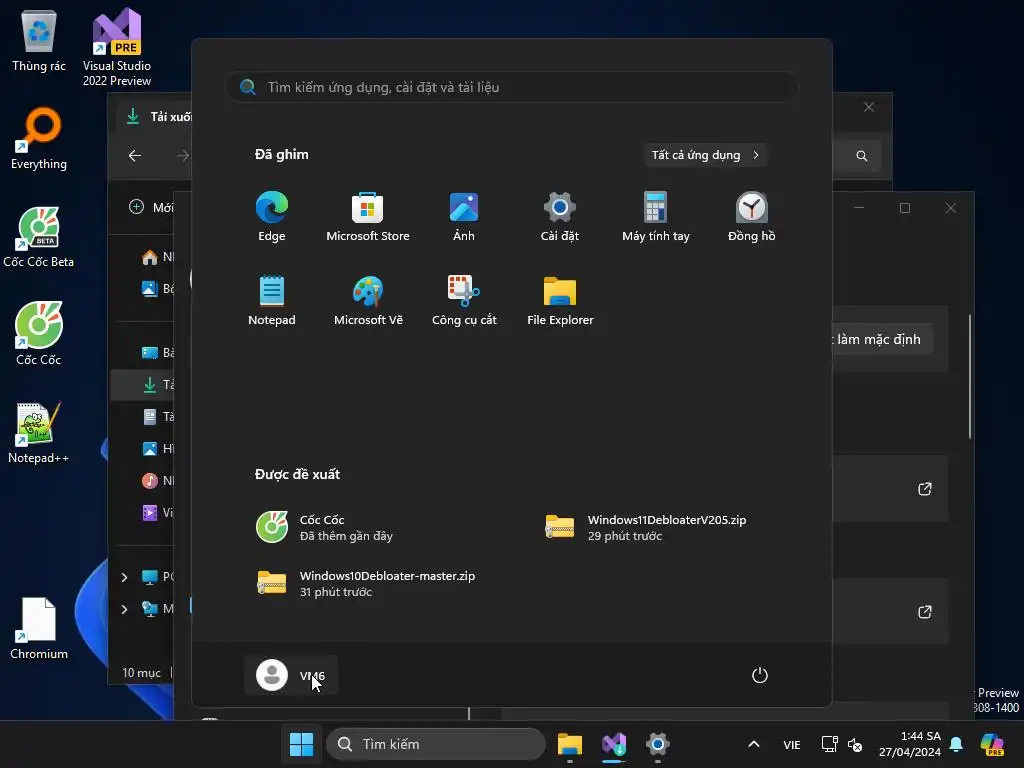
Task: Show hidden system tray icons
Action: coord(754,744)
